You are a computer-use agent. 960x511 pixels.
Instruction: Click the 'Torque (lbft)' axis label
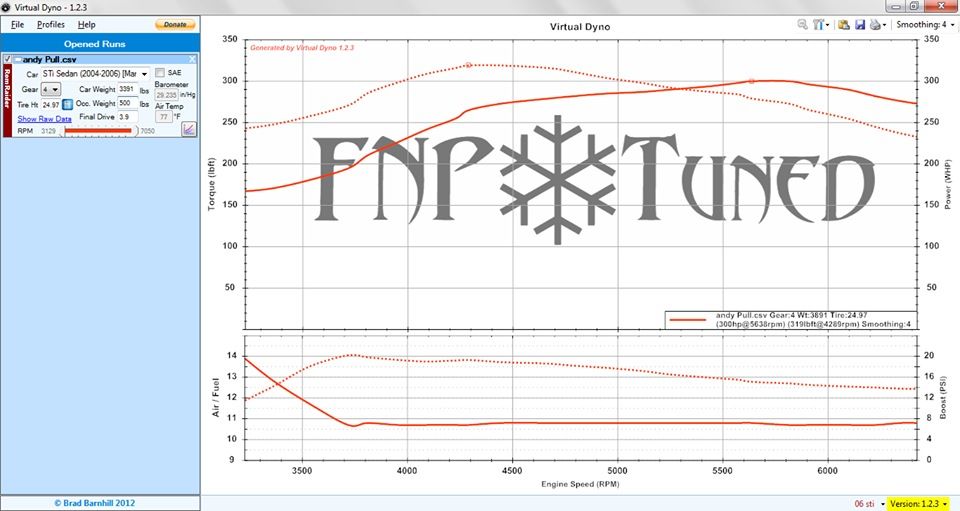212,184
